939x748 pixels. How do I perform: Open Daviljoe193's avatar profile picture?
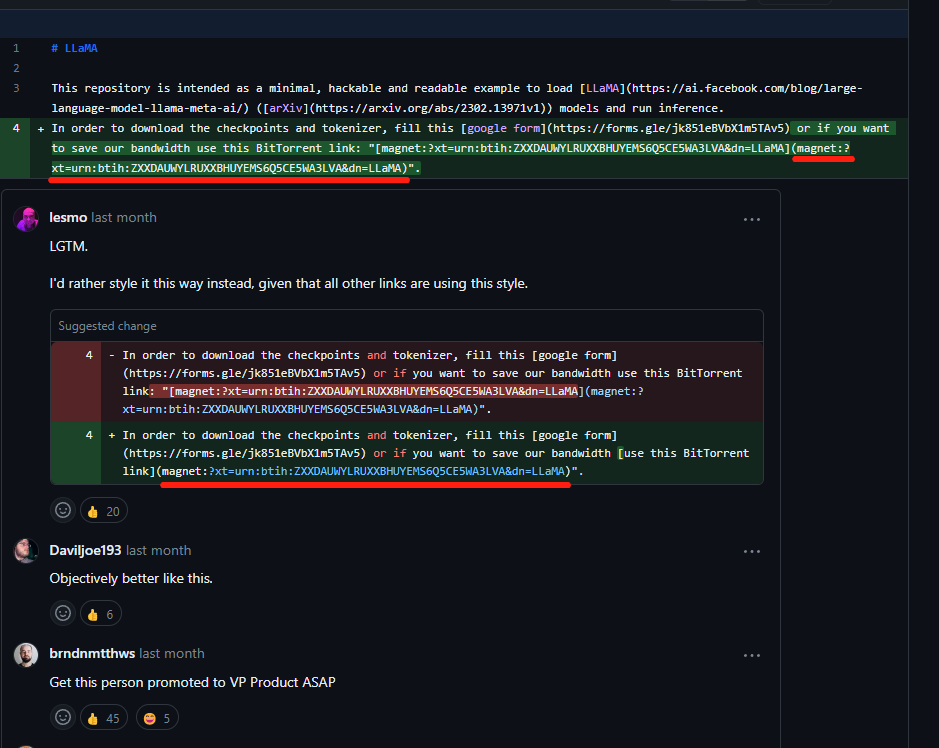pyautogui.click(x=26, y=551)
